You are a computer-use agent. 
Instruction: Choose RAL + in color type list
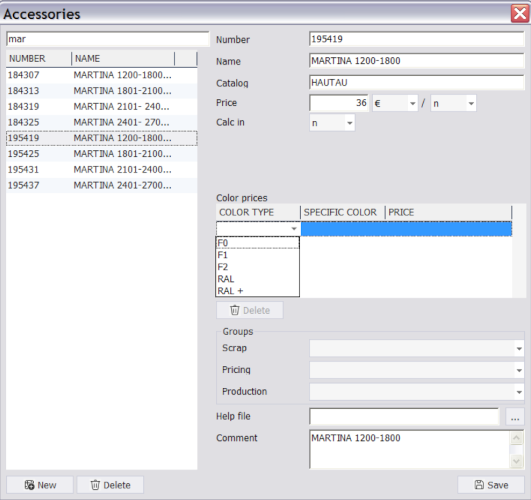pos(257,291)
